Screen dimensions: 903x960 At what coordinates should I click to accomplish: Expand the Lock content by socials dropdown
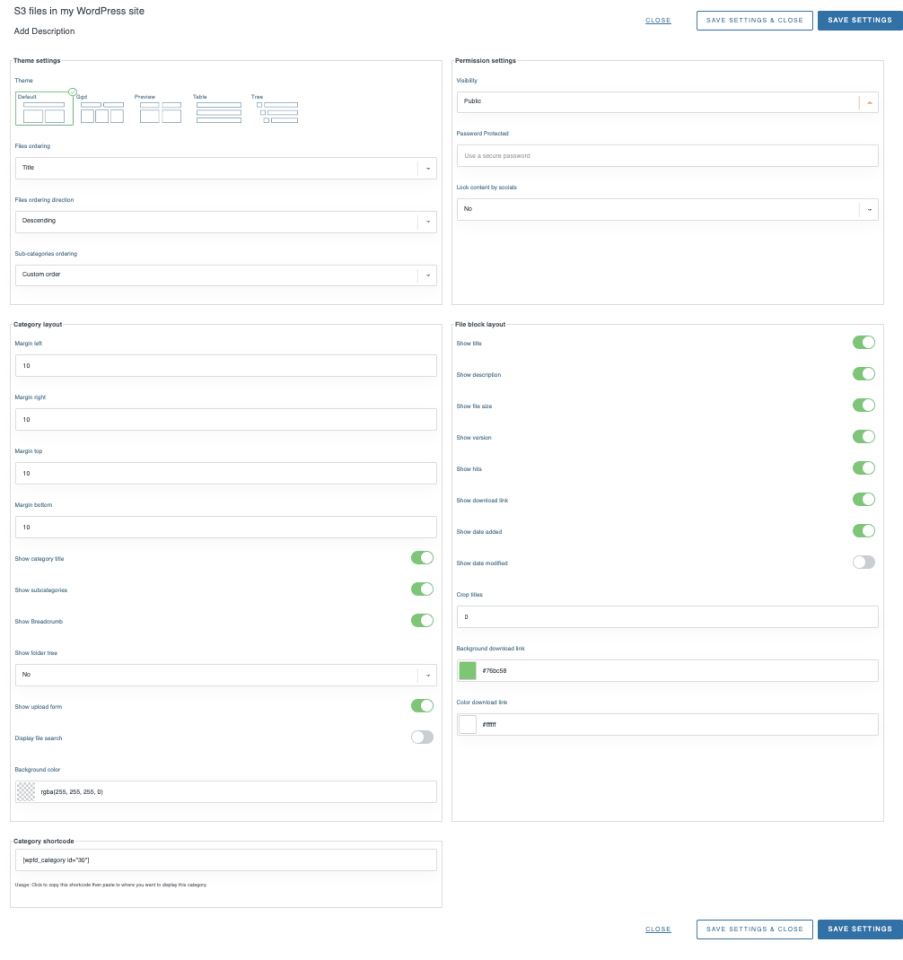click(667, 209)
